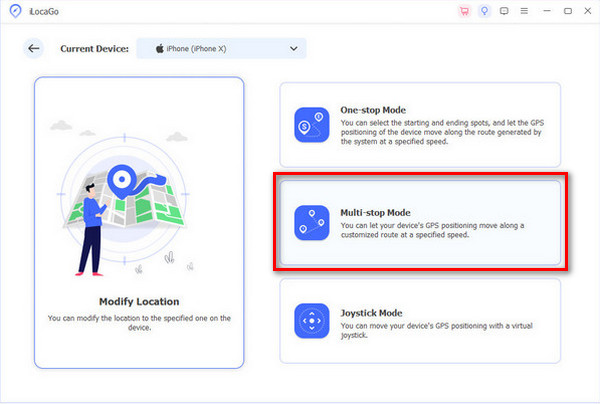Choose the Multi-stop Mode option
The image size is (600, 404).
pyautogui.click(x=420, y=223)
